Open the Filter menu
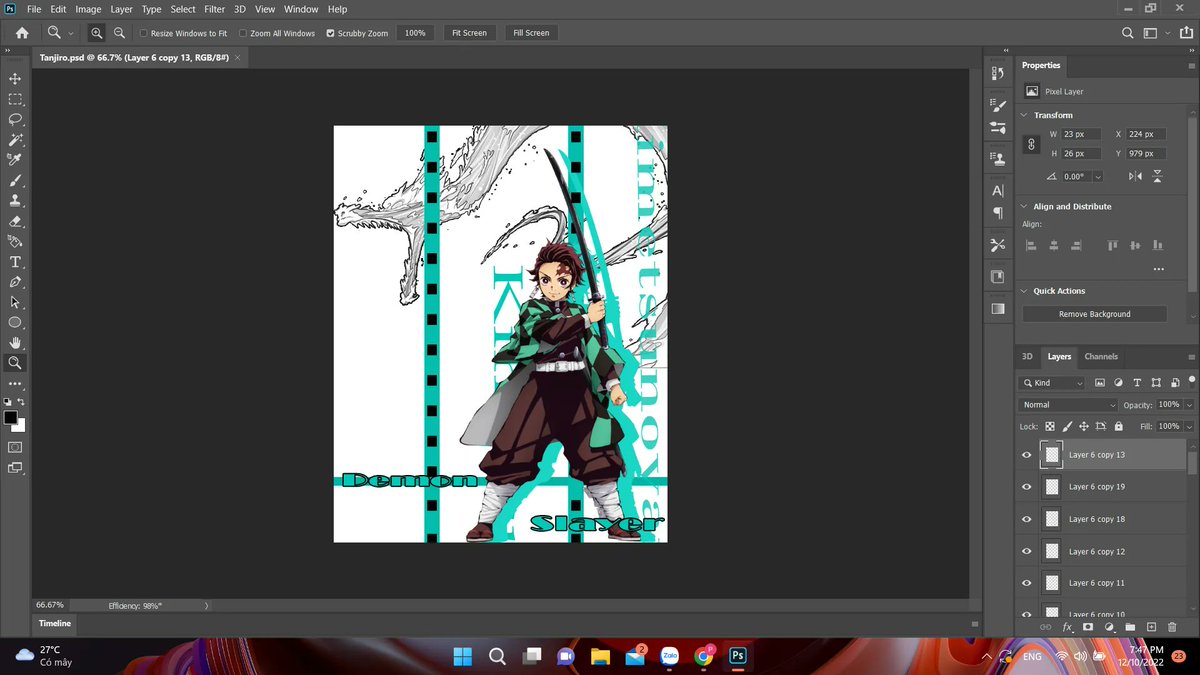Image resolution: width=1200 pixels, height=675 pixels. [x=214, y=9]
